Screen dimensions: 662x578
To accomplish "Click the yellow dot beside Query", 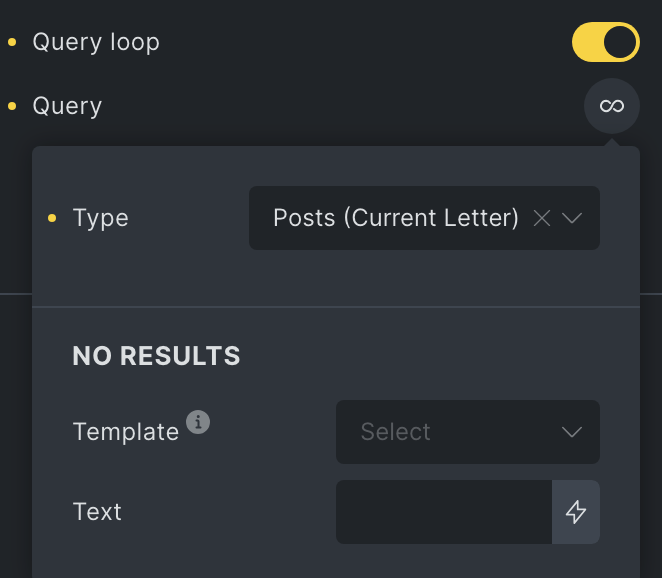I will 12,106.
